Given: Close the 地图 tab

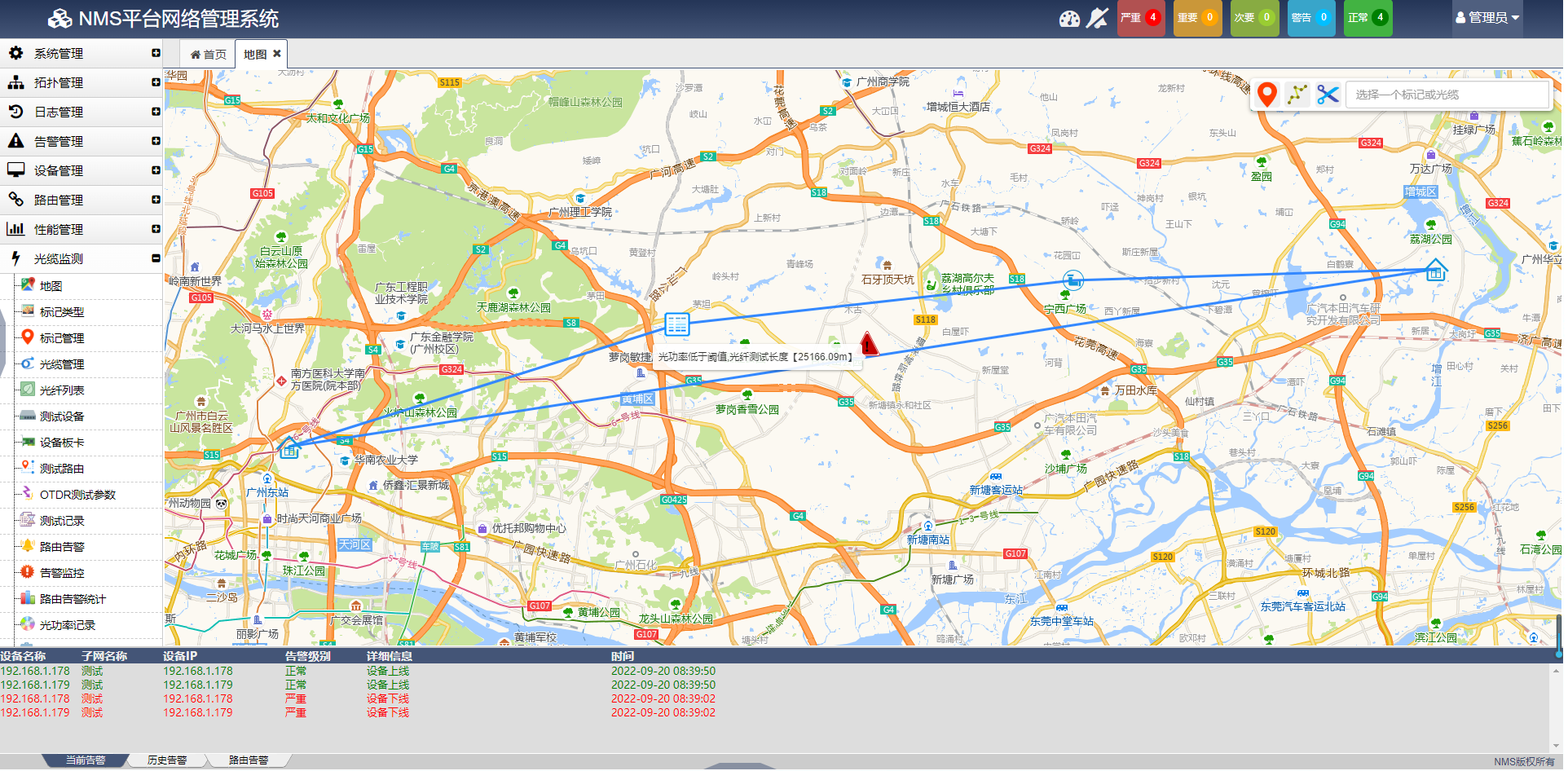Looking at the screenshot, I should click(x=277, y=54).
